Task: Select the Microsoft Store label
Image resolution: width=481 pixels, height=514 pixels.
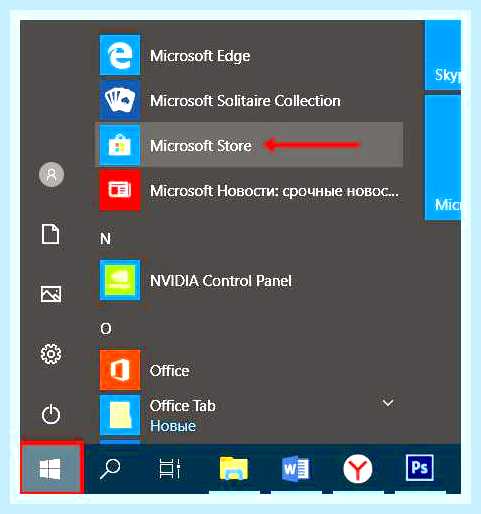Action: pyautogui.click(x=201, y=146)
